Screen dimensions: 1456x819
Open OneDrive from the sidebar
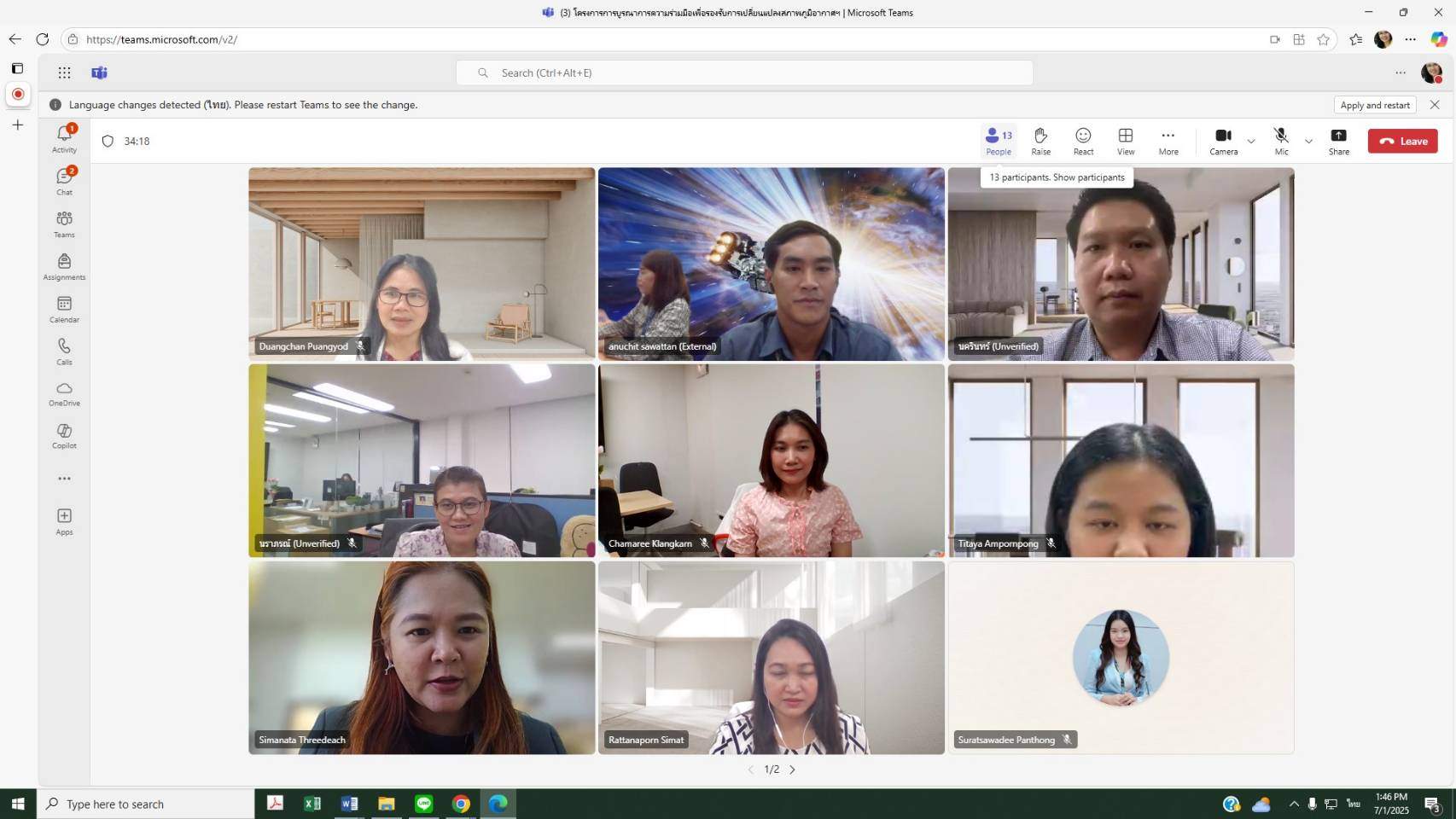(x=64, y=392)
